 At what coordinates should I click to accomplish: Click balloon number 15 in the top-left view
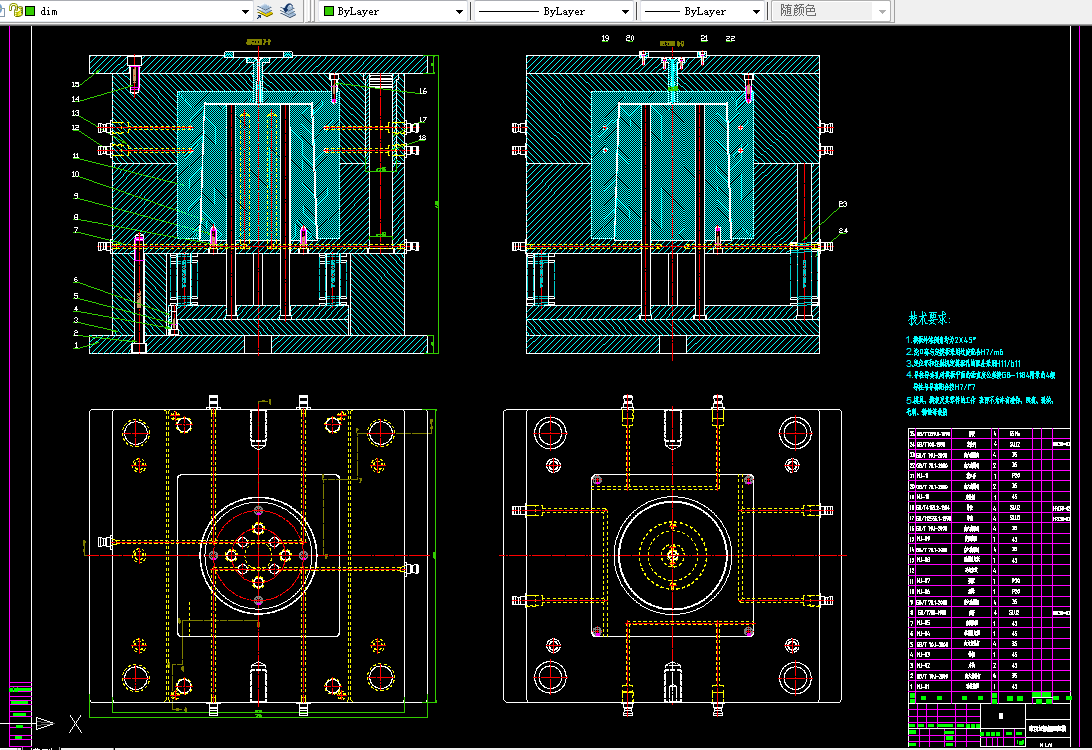(x=76, y=84)
